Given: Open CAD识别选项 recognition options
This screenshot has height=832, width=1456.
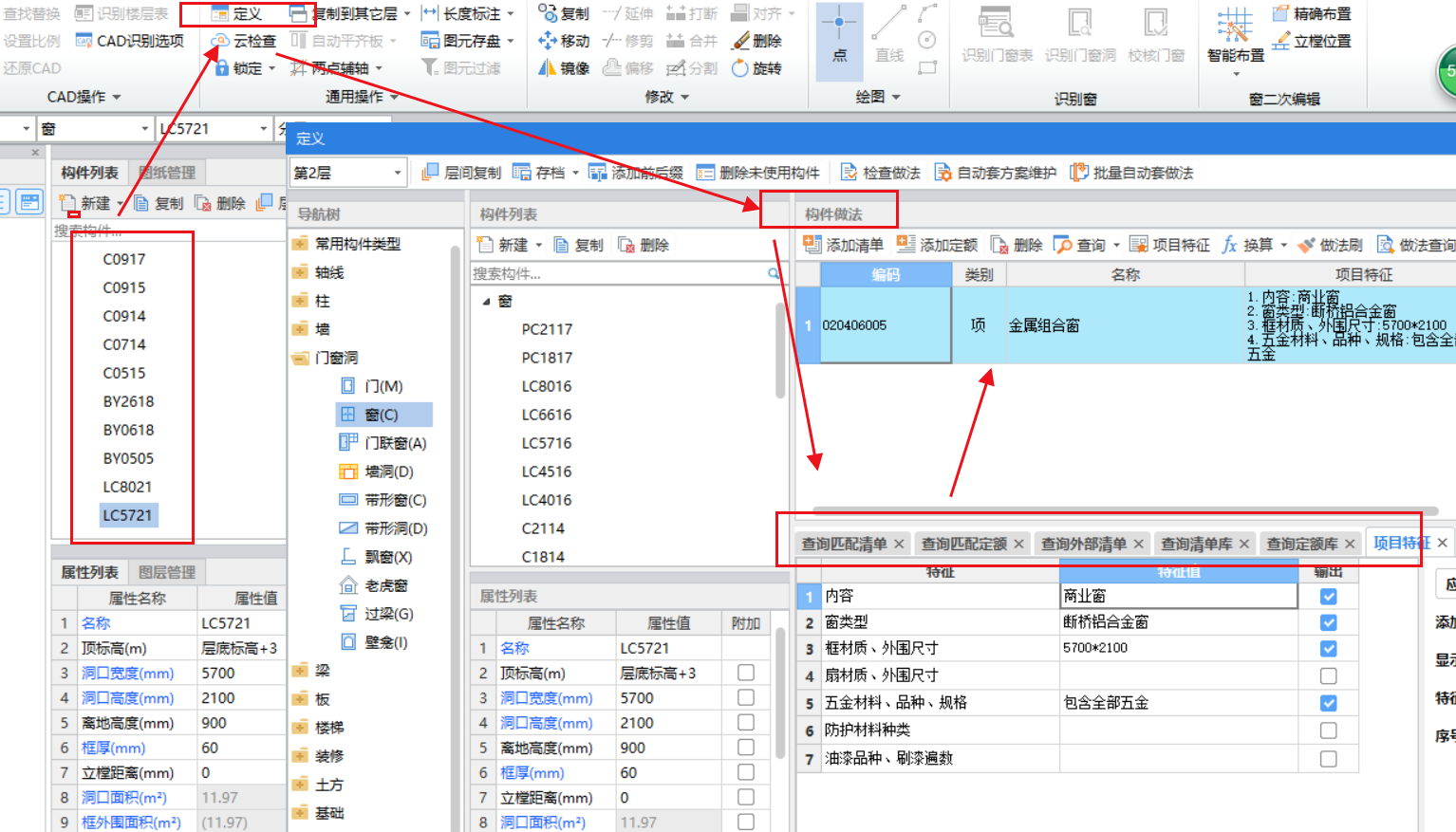Looking at the screenshot, I should tap(129, 41).
